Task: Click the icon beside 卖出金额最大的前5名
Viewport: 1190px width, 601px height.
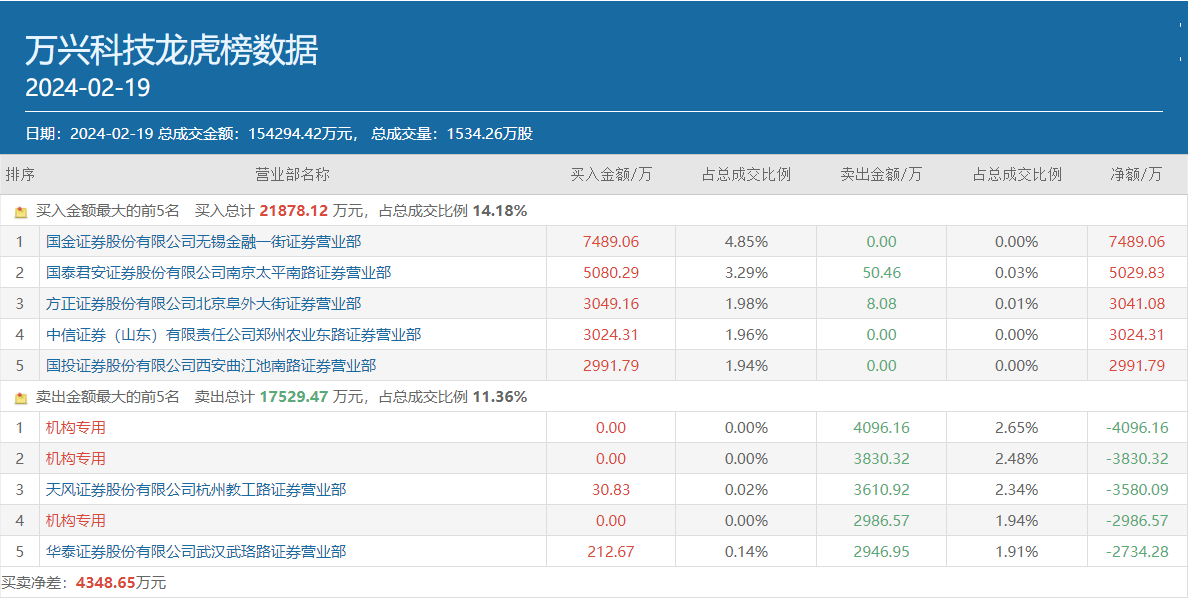Action: (x=21, y=398)
